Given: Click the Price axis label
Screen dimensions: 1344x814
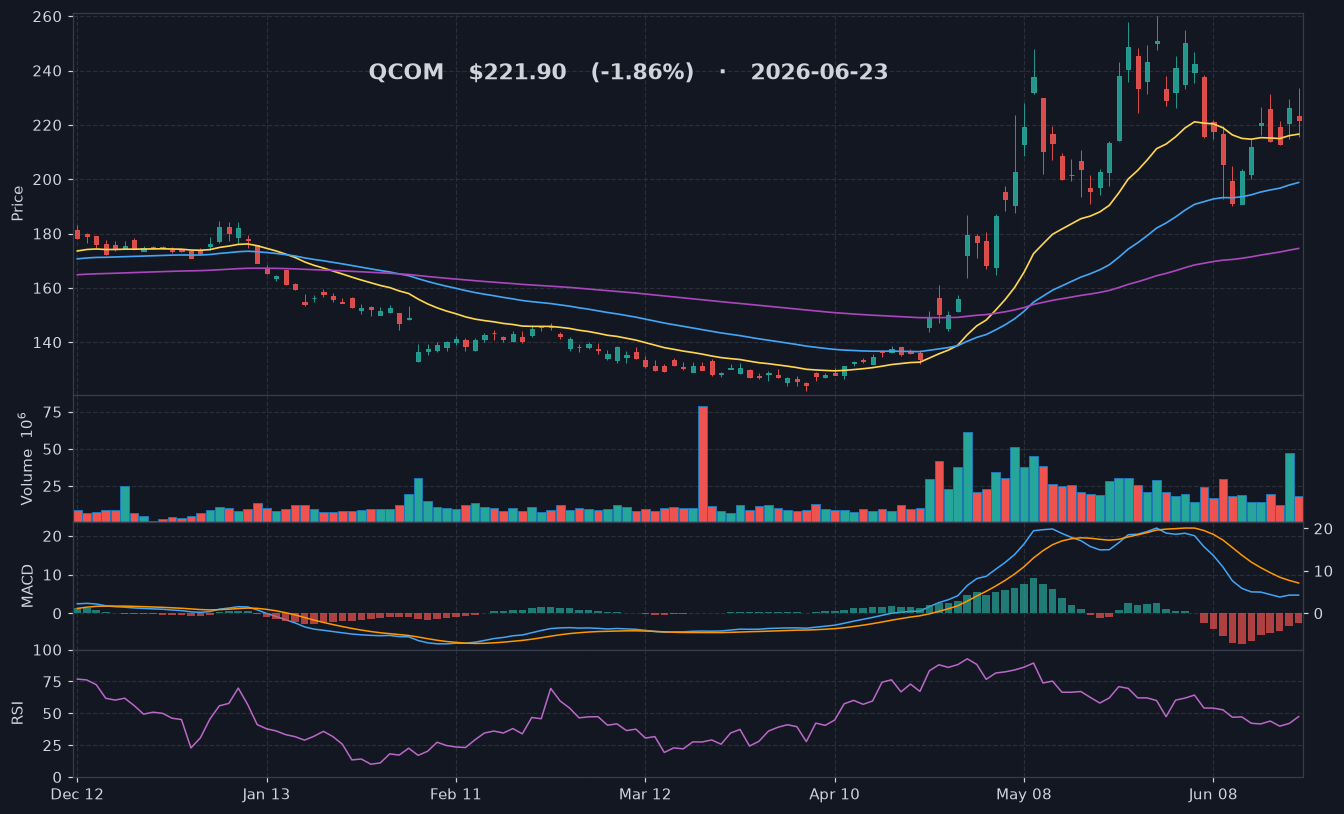Looking at the screenshot, I should (x=17, y=203).
